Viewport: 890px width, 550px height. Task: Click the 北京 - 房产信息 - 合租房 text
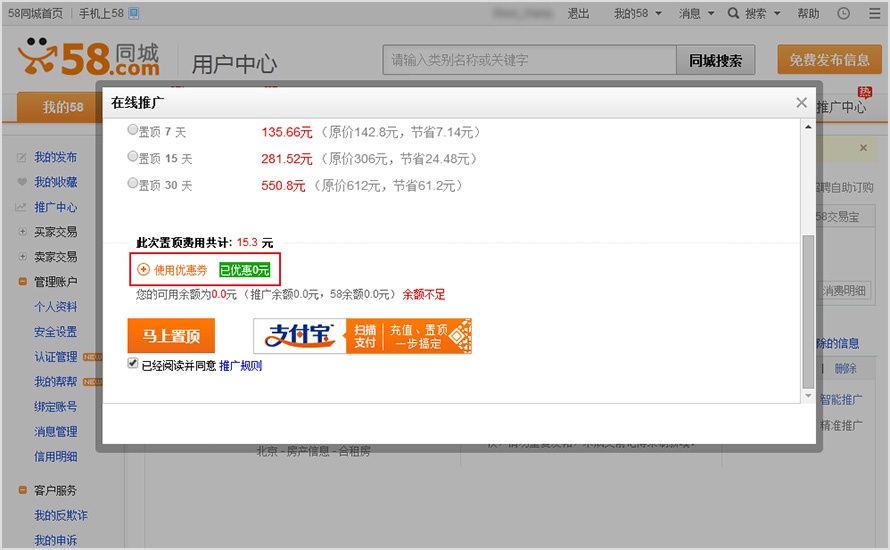[x=313, y=452]
